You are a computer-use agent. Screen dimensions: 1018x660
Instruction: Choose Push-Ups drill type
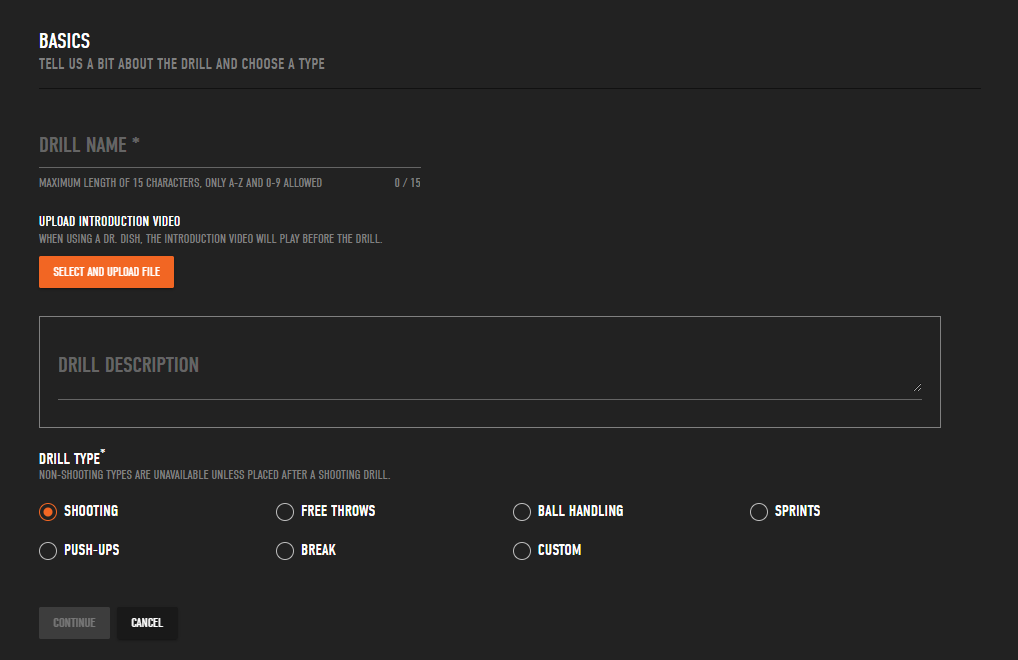click(48, 551)
